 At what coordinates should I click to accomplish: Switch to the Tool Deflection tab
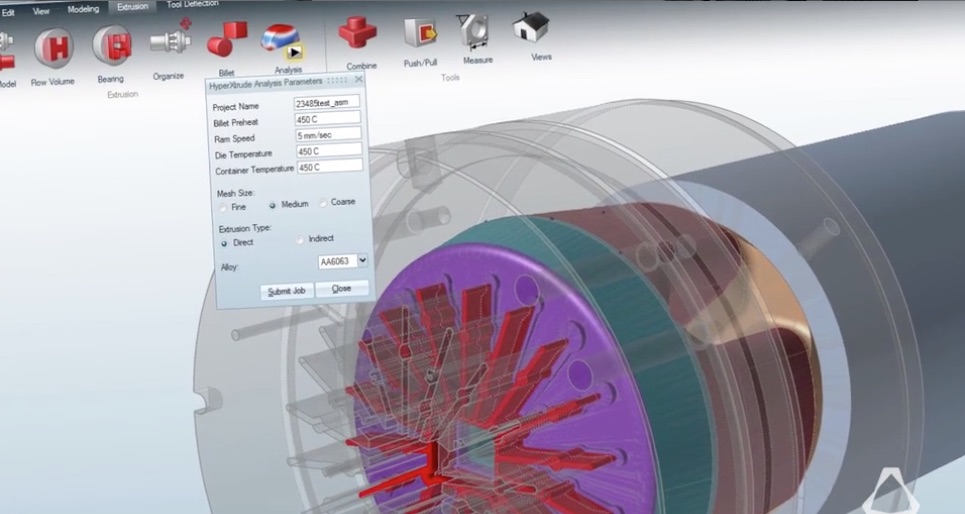pyautogui.click(x=192, y=4)
